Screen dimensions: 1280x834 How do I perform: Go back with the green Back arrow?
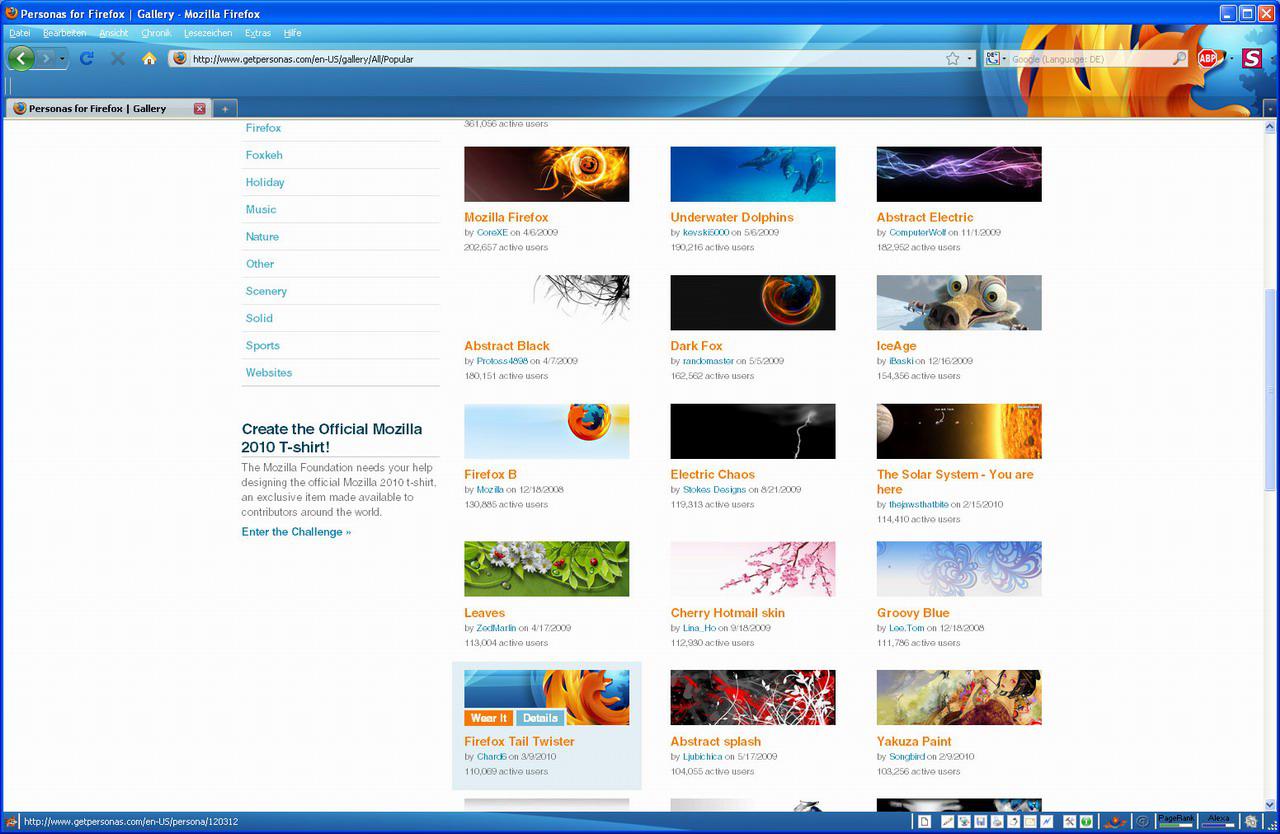pyautogui.click(x=21, y=58)
